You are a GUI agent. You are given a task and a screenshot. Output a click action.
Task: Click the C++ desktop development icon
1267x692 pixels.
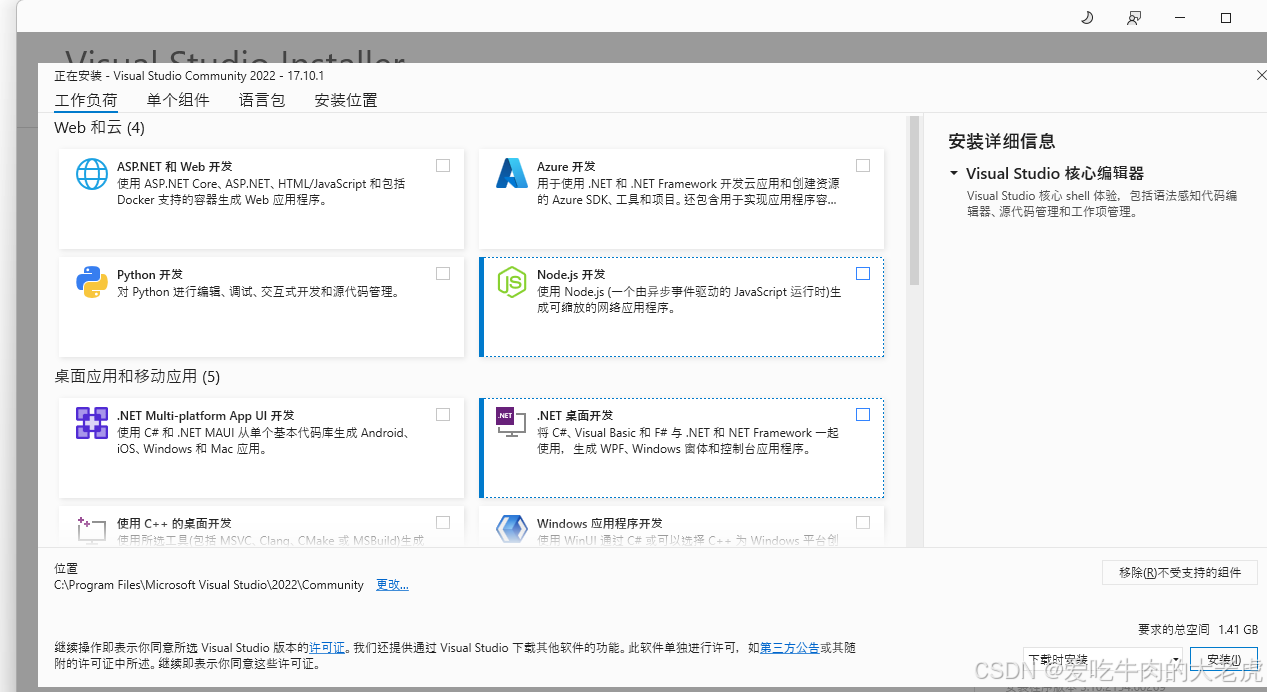click(x=92, y=530)
